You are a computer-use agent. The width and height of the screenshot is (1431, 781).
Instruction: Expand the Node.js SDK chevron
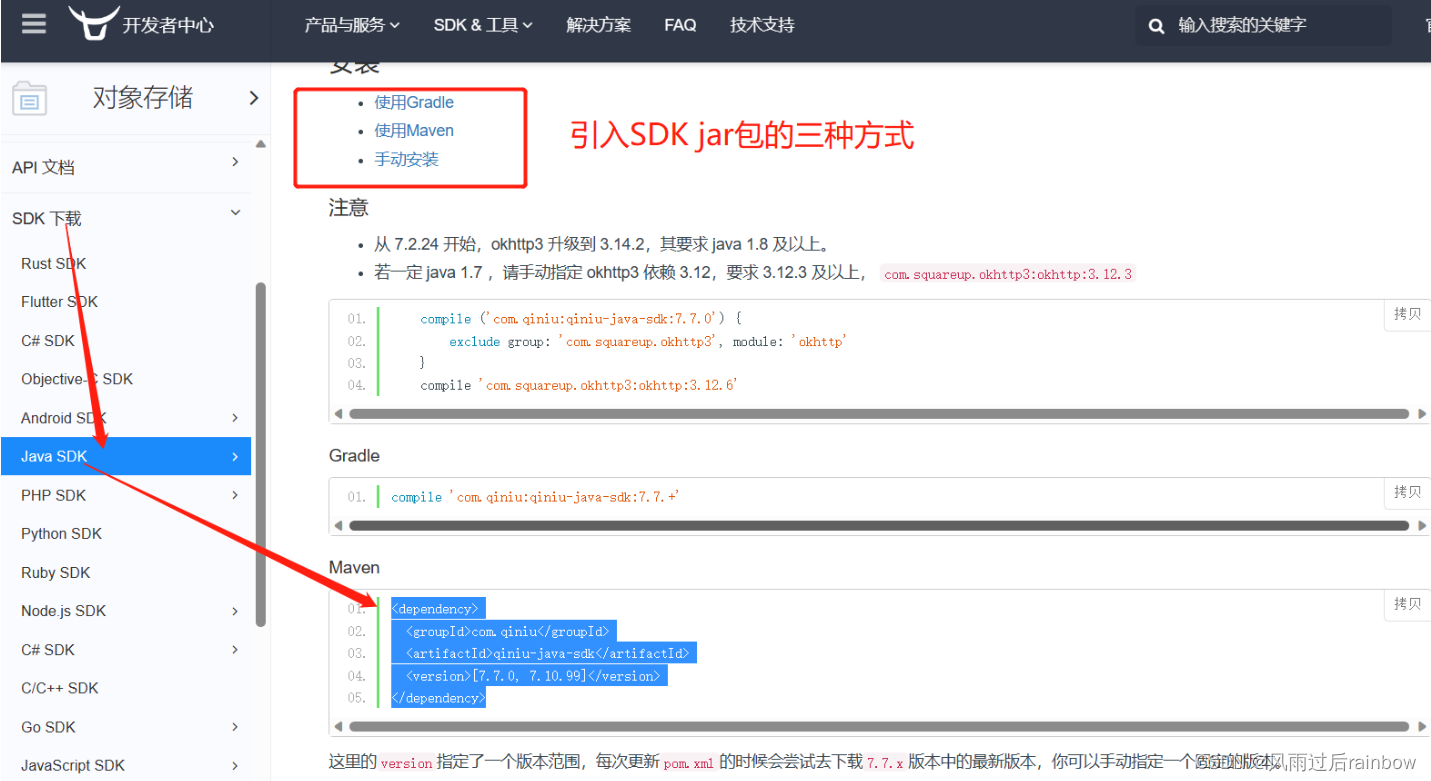point(235,611)
